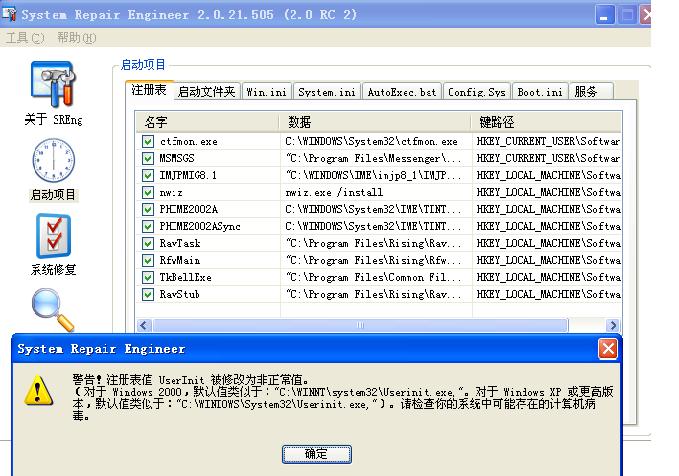679x476 pixels.
Task: Open the Config.Sys tab
Action: tap(477, 91)
